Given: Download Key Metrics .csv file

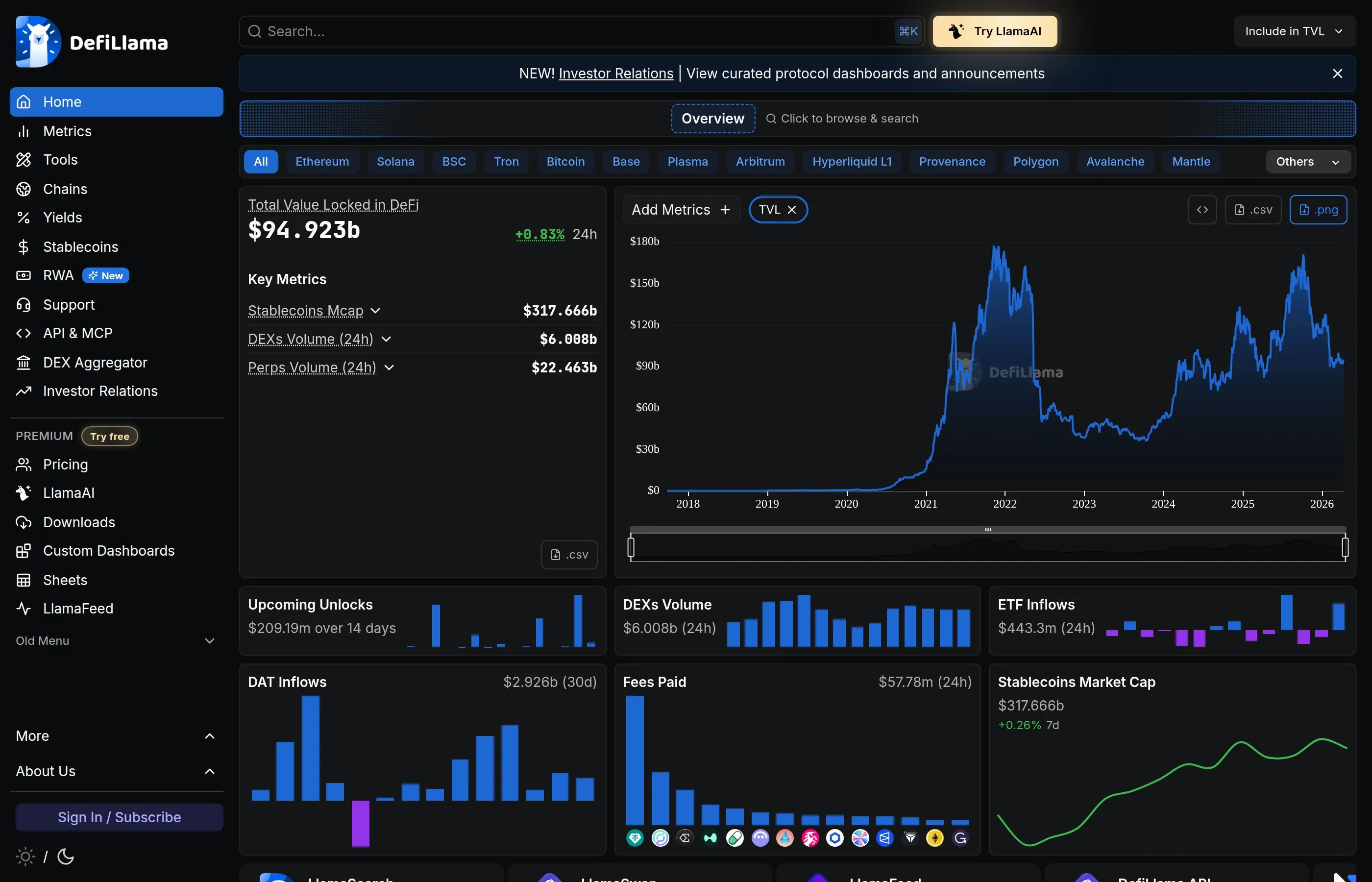Looking at the screenshot, I should tap(569, 554).
